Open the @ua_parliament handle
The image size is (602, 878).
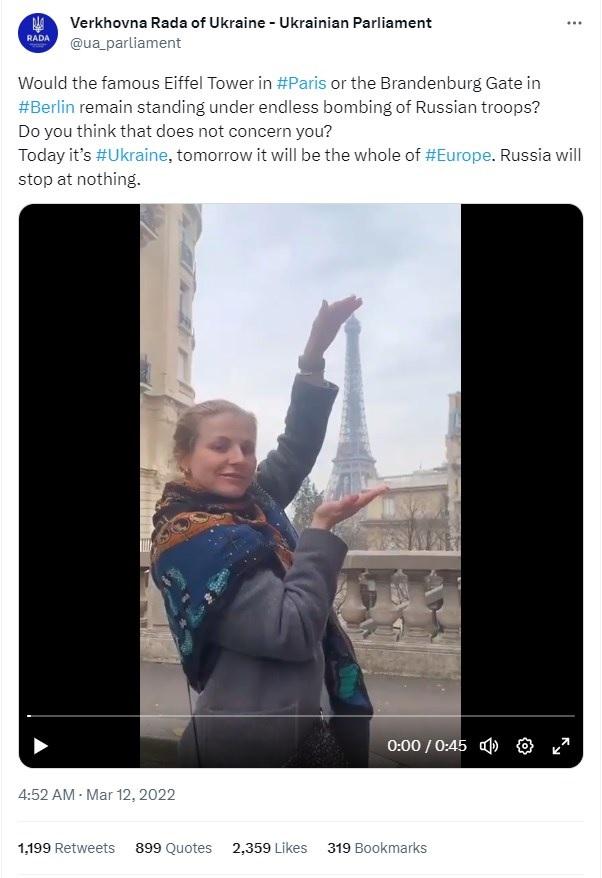pyautogui.click(x=125, y=43)
